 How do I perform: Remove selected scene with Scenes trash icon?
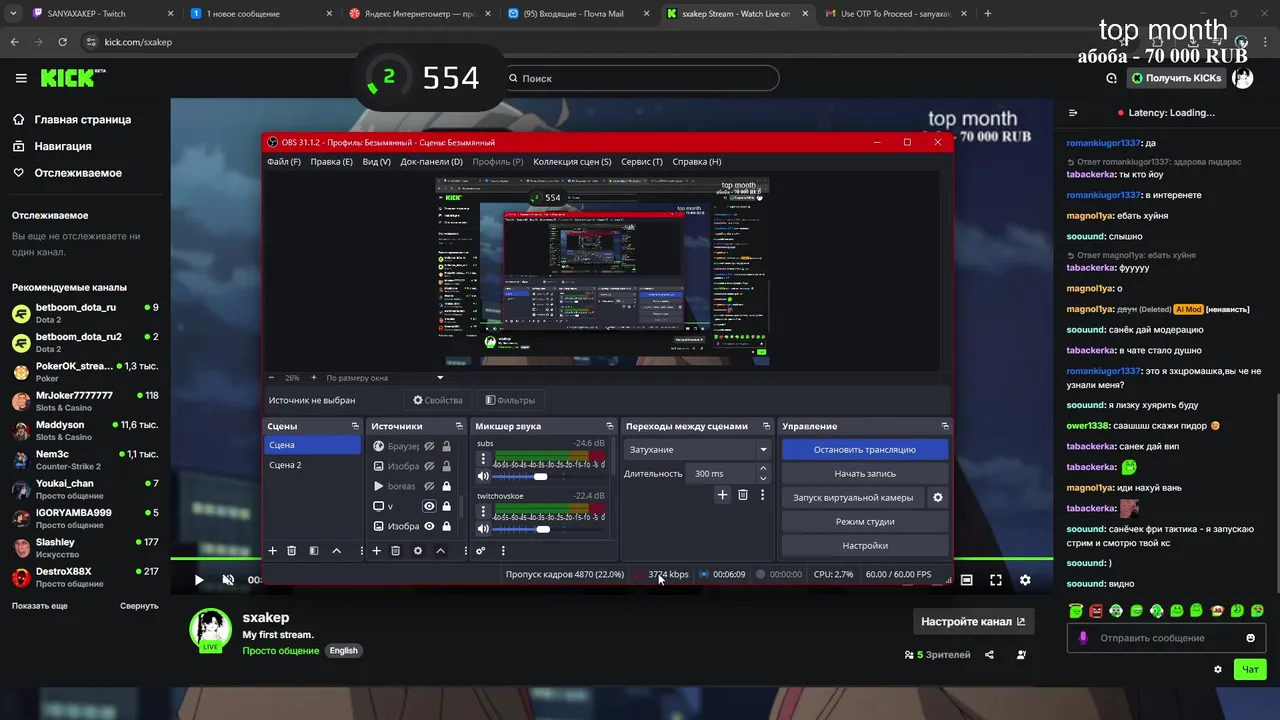click(292, 551)
